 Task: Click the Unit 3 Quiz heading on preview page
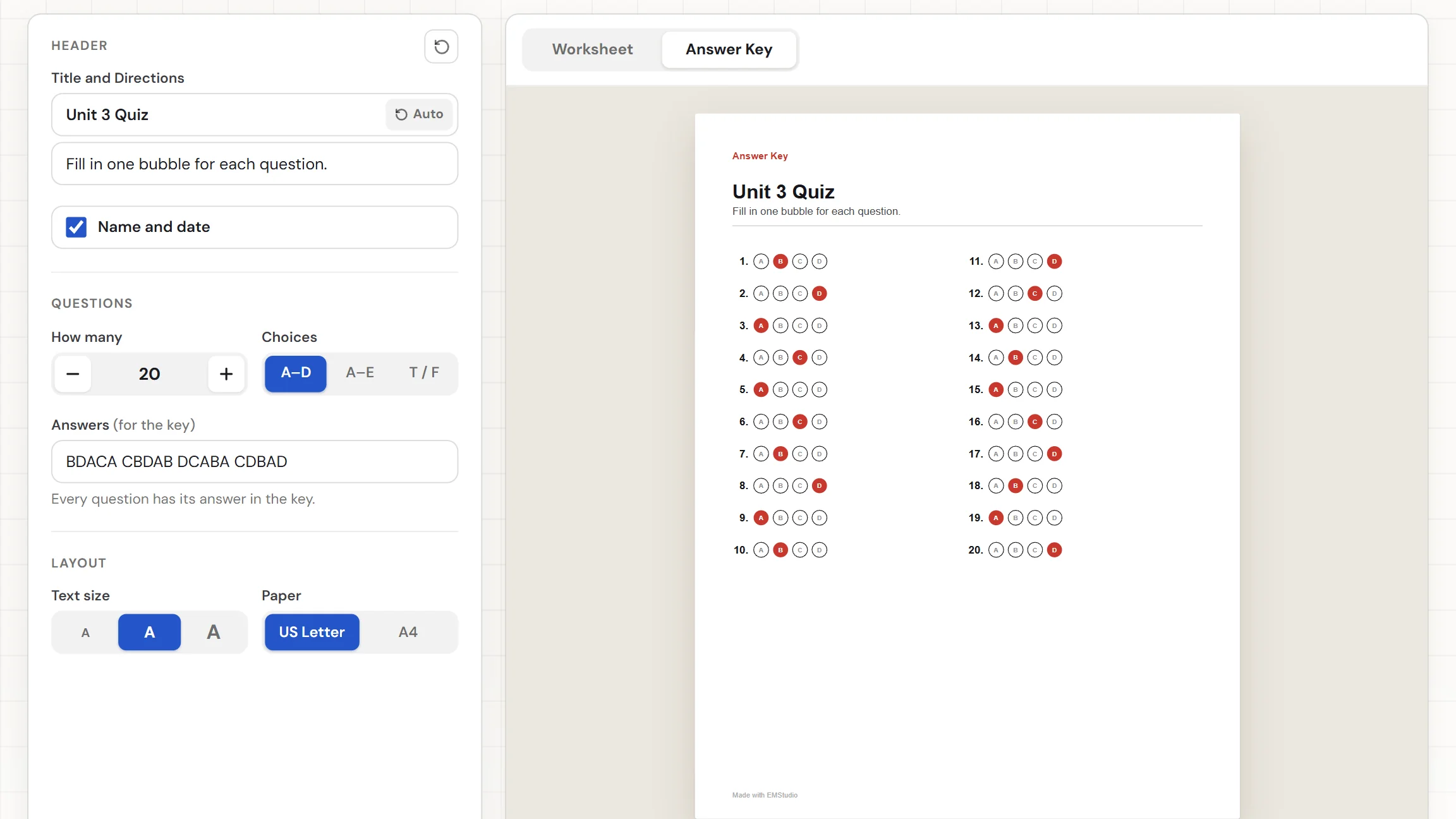tap(784, 191)
